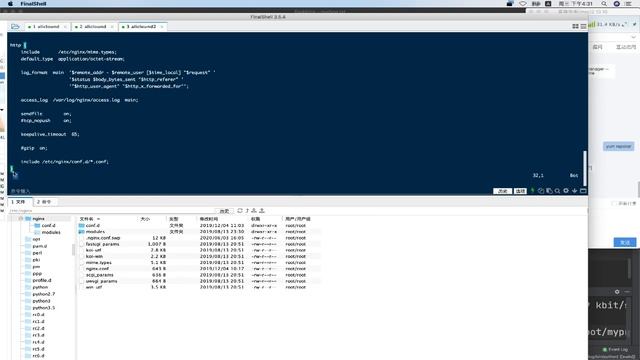640x360 pixels.
Task: Switch to list layout view icon
Action: (x=583, y=26)
